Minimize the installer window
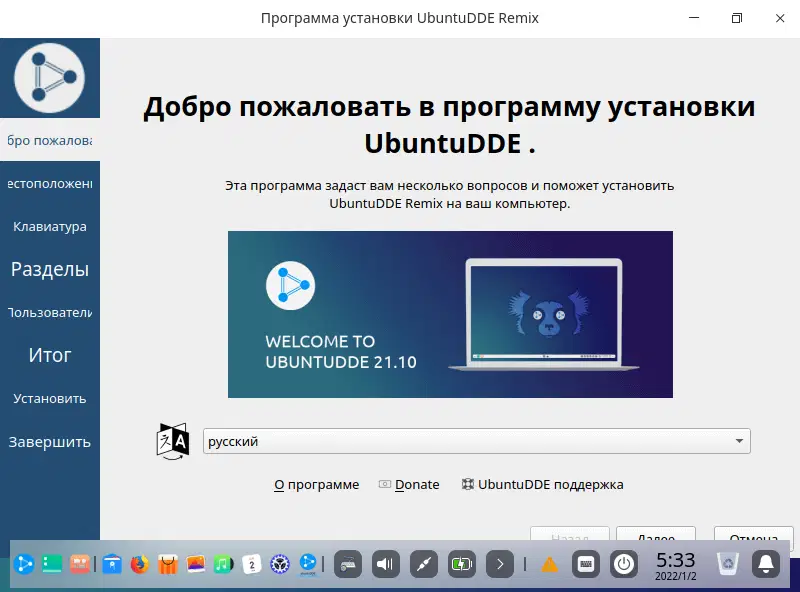Screen dimensions: 800x592 pyautogui.click(x=694, y=18)
